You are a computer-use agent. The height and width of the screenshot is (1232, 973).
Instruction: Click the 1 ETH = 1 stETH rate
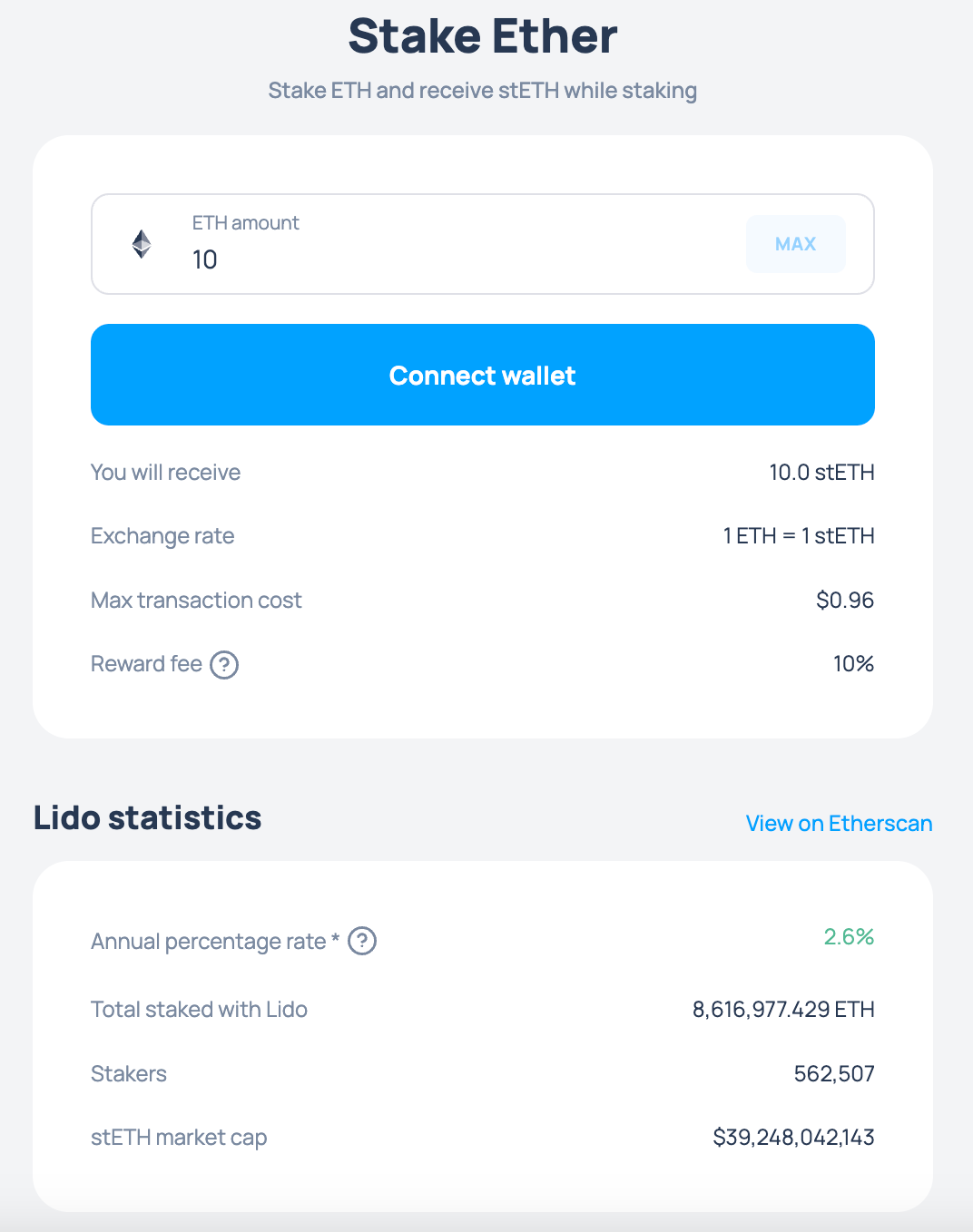pos(799,536)
